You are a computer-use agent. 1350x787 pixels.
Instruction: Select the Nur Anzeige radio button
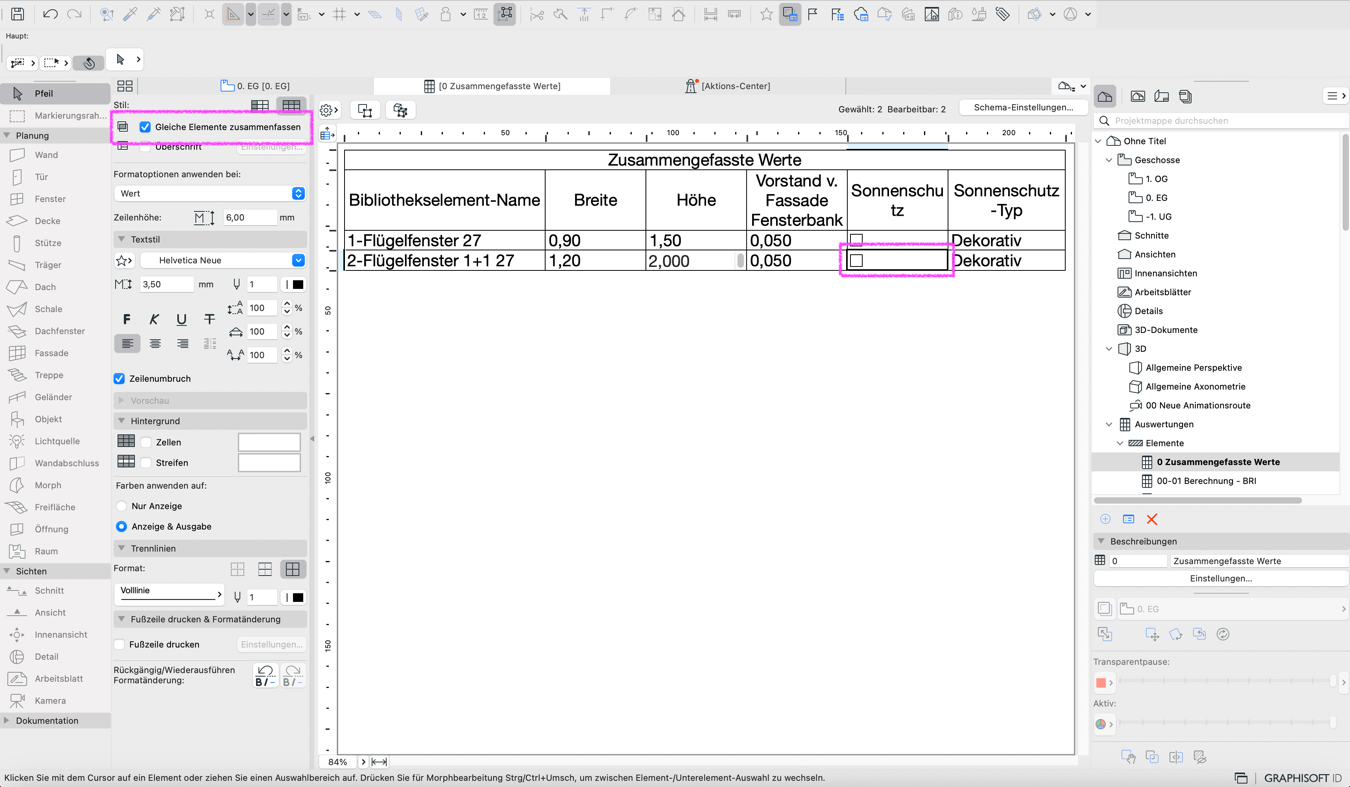pyautogui.click(x=121, y=506)
